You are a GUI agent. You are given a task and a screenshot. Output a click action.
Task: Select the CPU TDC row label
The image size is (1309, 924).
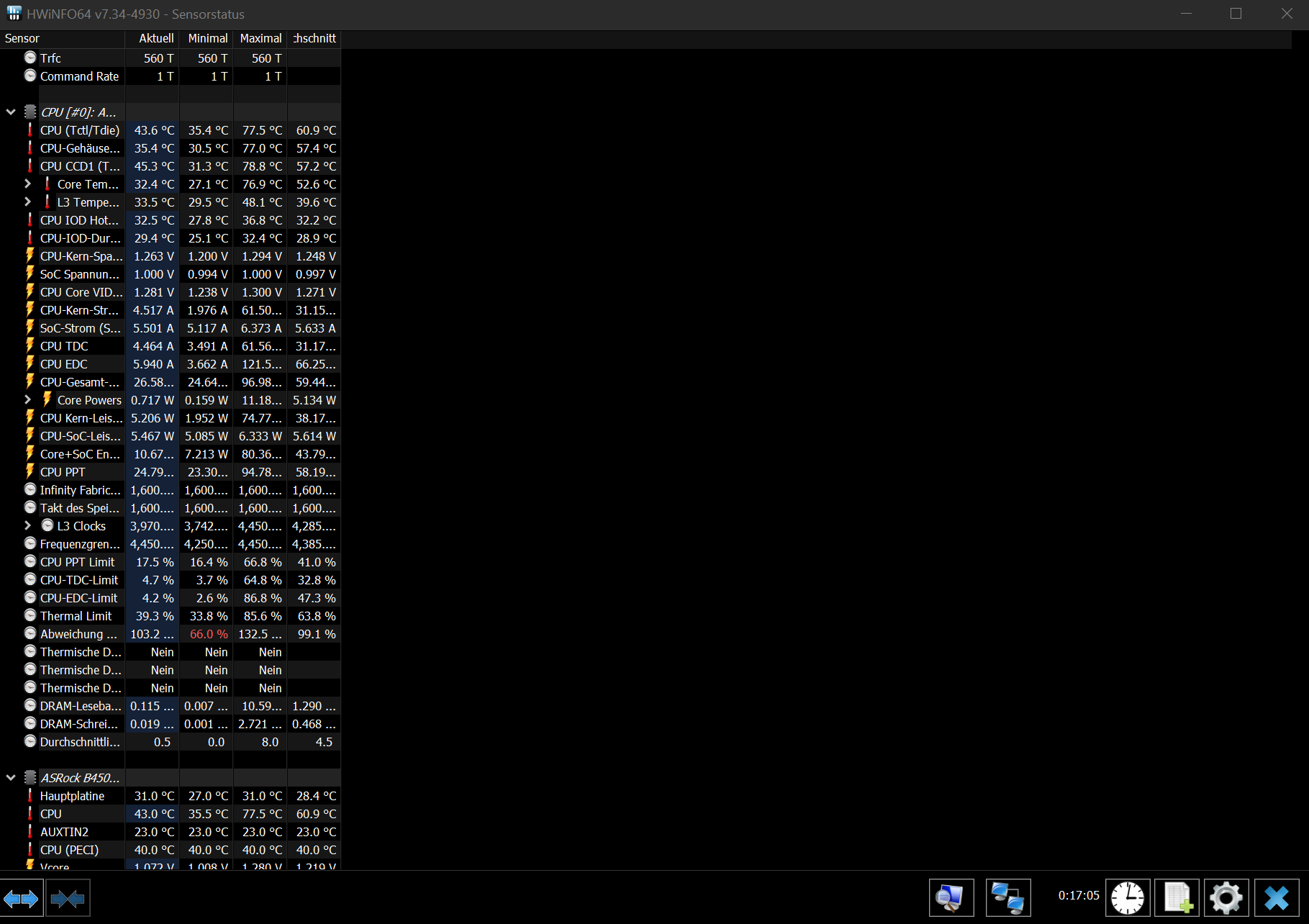point(64,346)
